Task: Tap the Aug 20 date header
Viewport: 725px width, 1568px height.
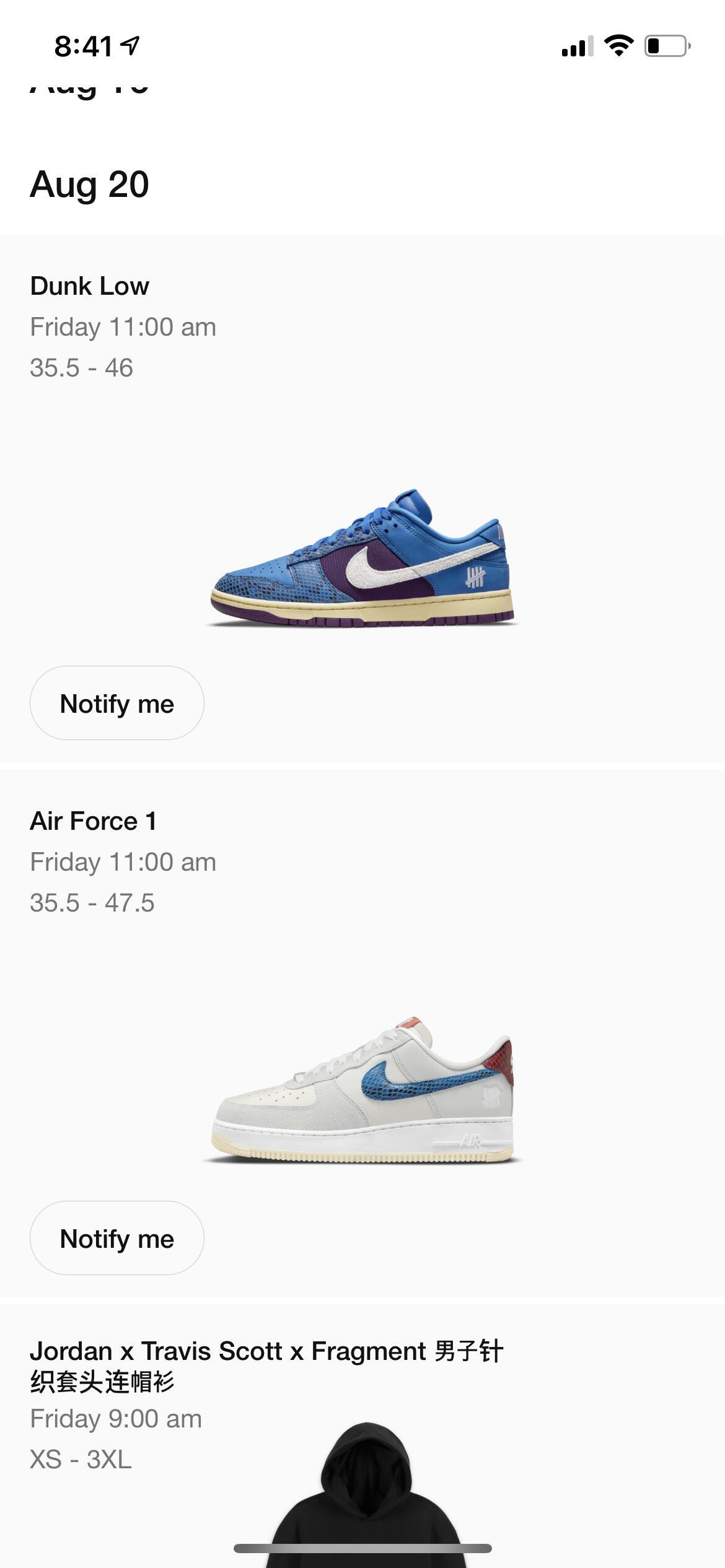Action: pyautogui.click(x=90, y=185)
